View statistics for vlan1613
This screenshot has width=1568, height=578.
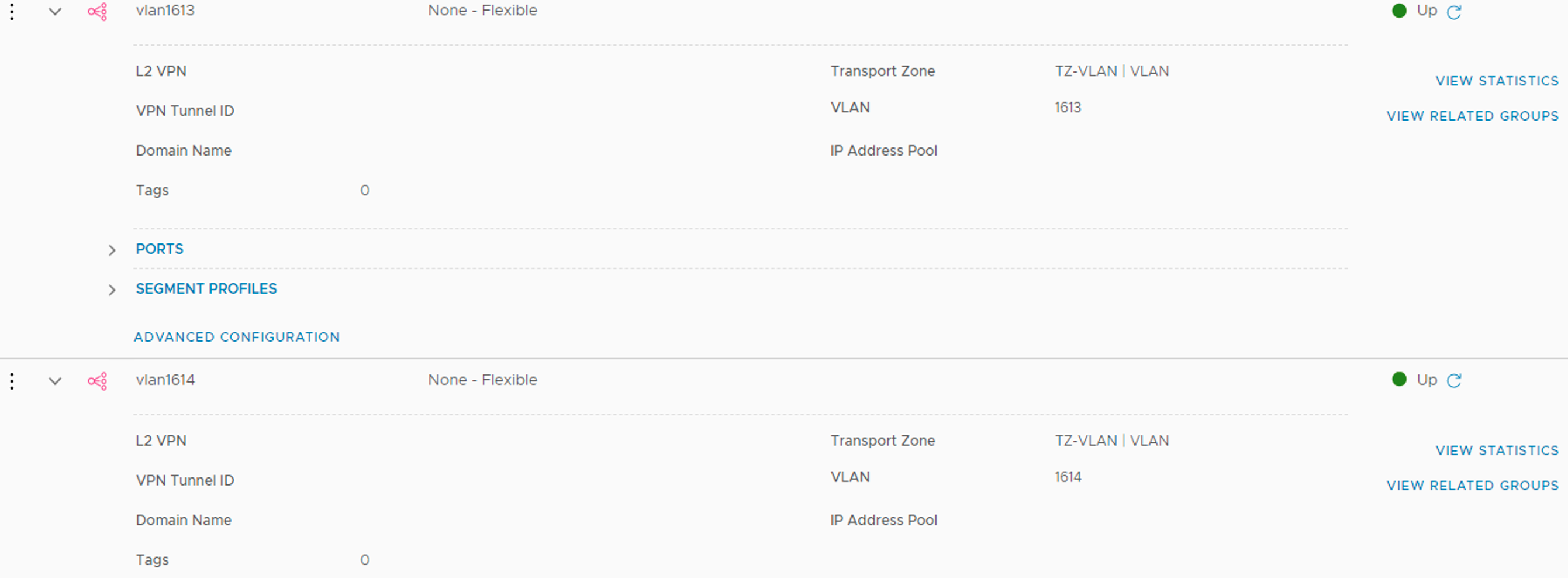point(1497,81)
